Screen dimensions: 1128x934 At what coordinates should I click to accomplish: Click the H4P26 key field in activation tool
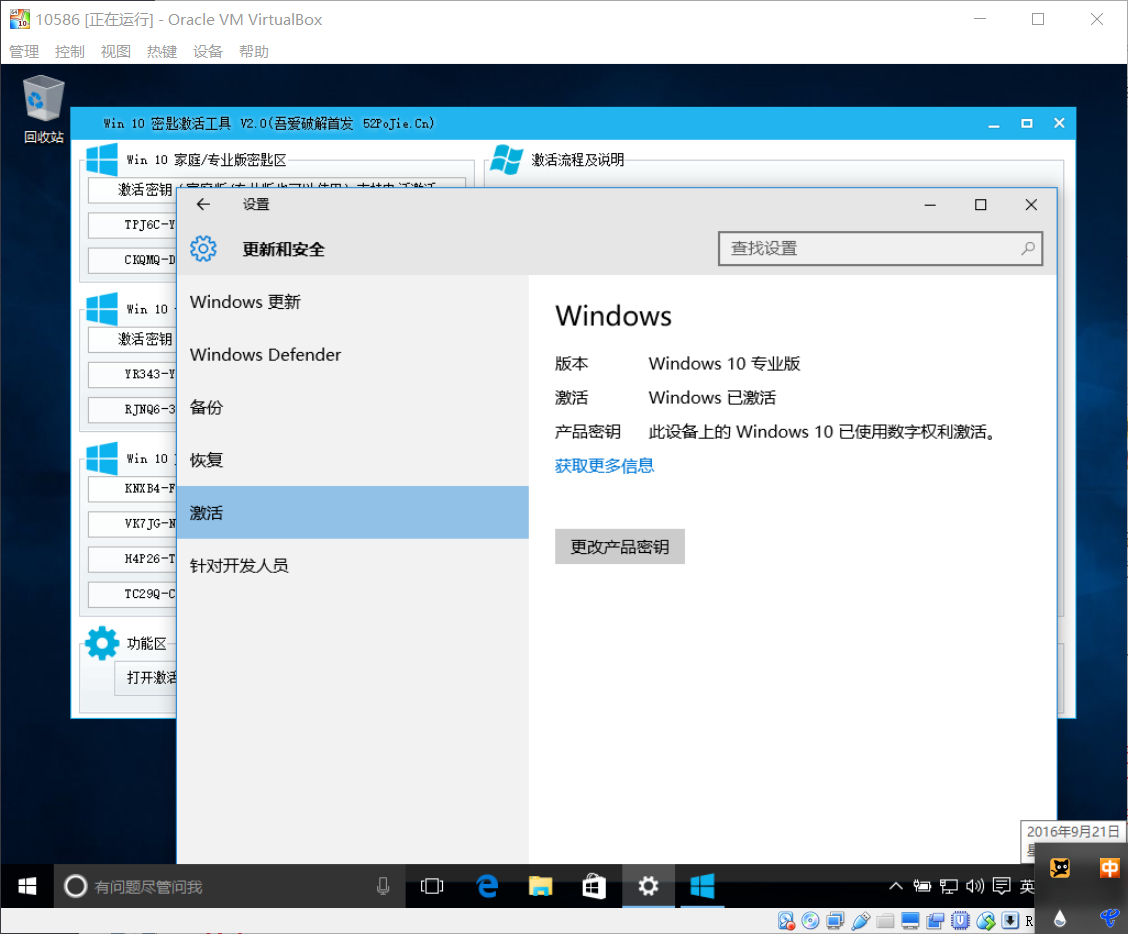point(132,559)
